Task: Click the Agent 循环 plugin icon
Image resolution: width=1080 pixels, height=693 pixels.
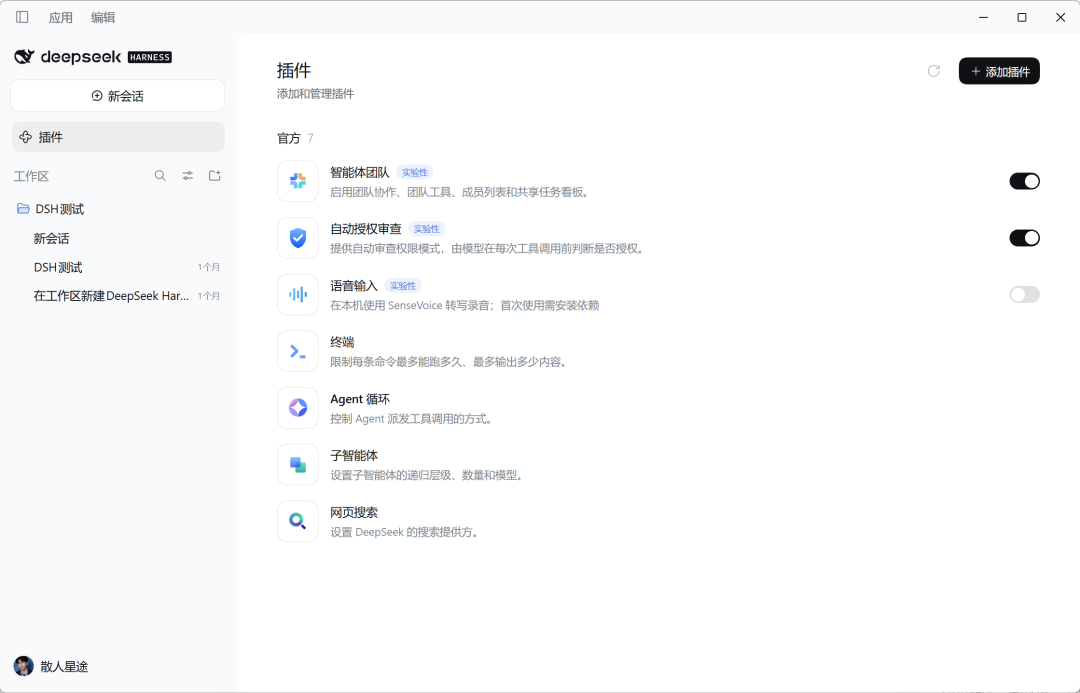Action: pyautogui.click(x=298, y=408)
